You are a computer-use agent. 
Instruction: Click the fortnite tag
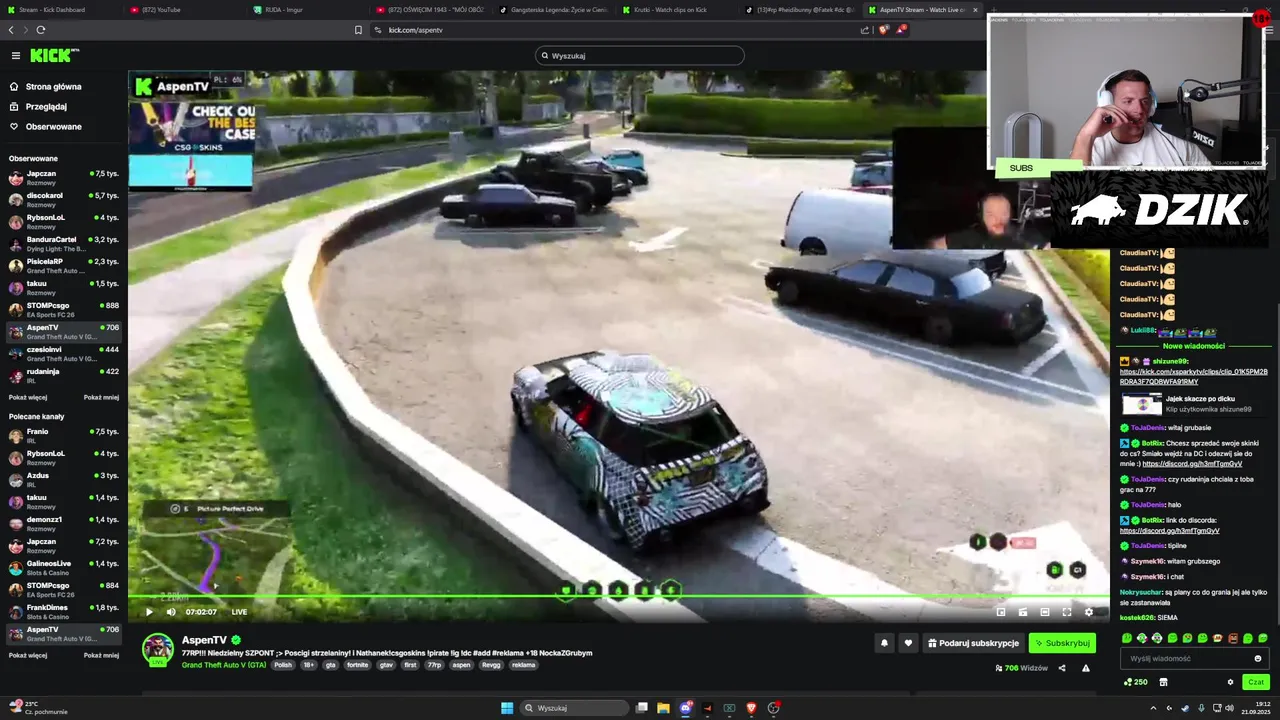(357, 665)
